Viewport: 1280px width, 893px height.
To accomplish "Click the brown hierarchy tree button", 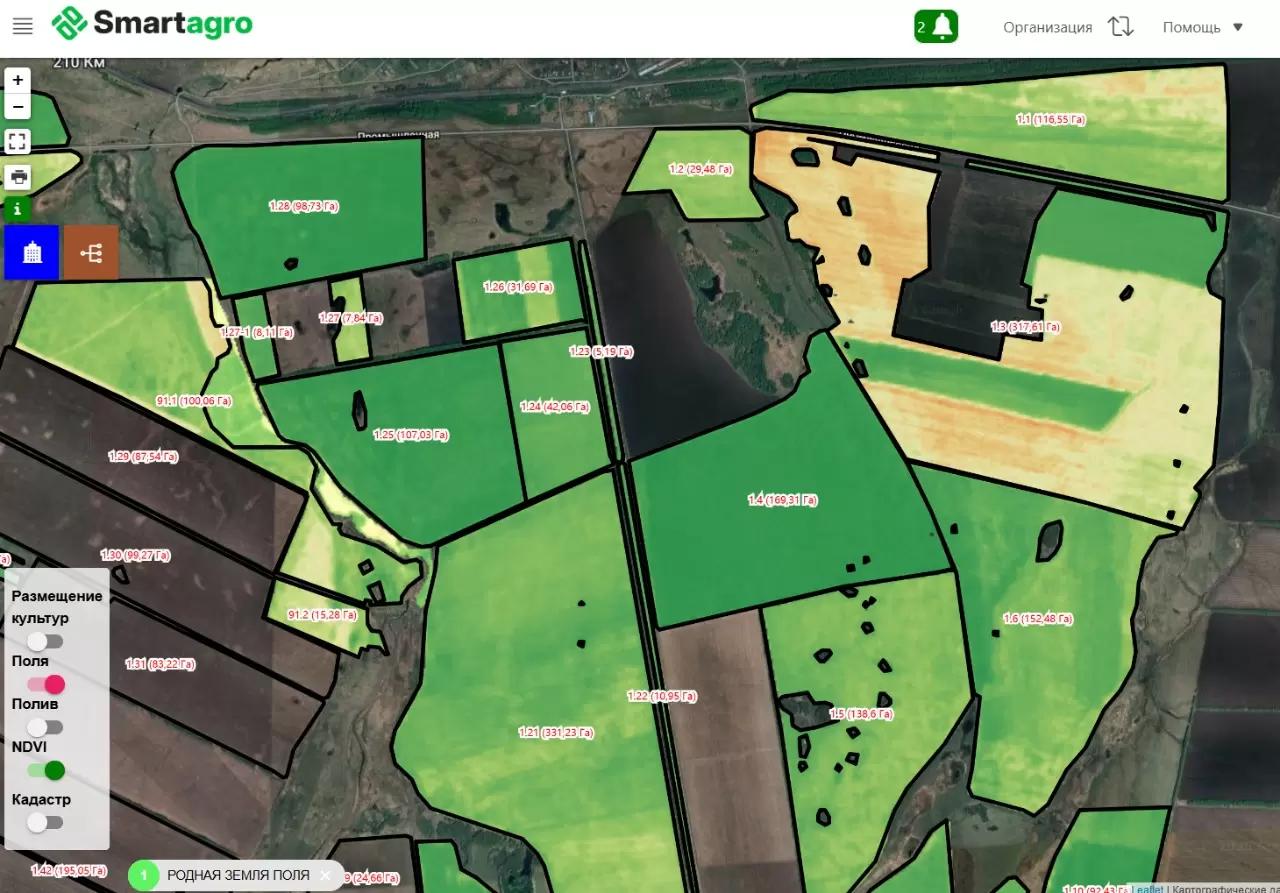I will pyautogui.click(x=91, y=252).
